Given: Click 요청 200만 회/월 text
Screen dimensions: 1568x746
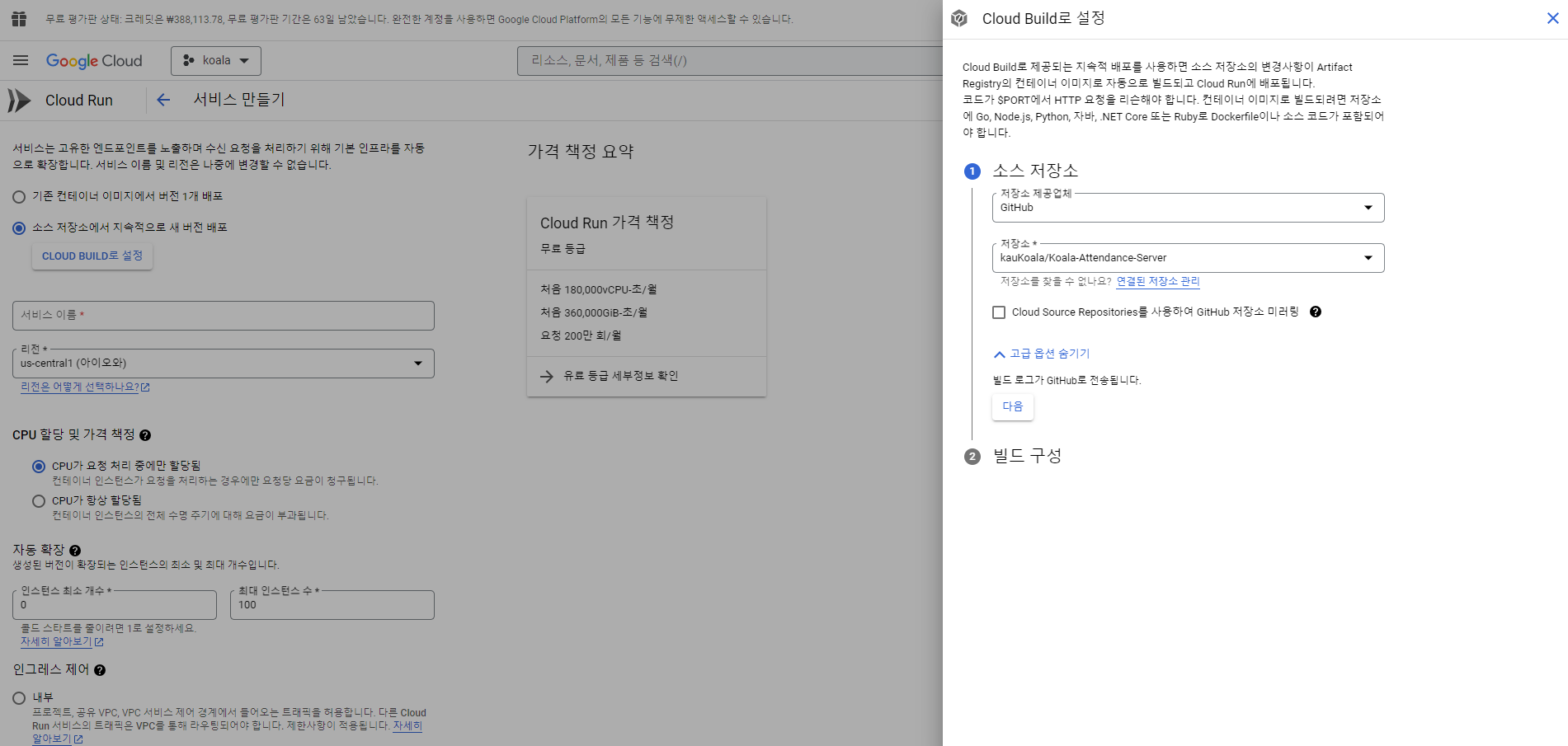Looking at the screenshot, I should pyautogui.click(x=581, y=336).
